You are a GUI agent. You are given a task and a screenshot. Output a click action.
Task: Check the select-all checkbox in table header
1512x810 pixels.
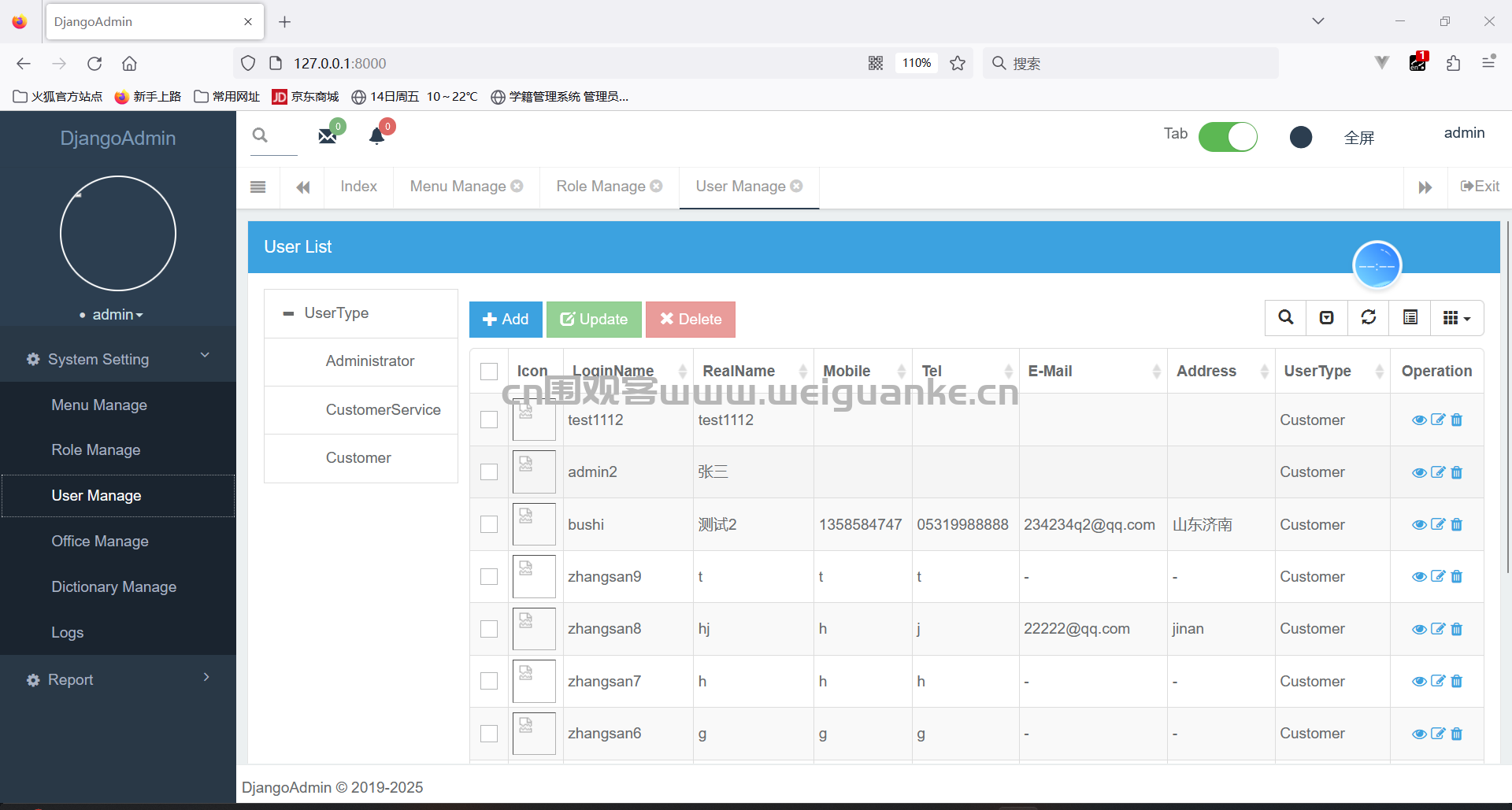489,372
